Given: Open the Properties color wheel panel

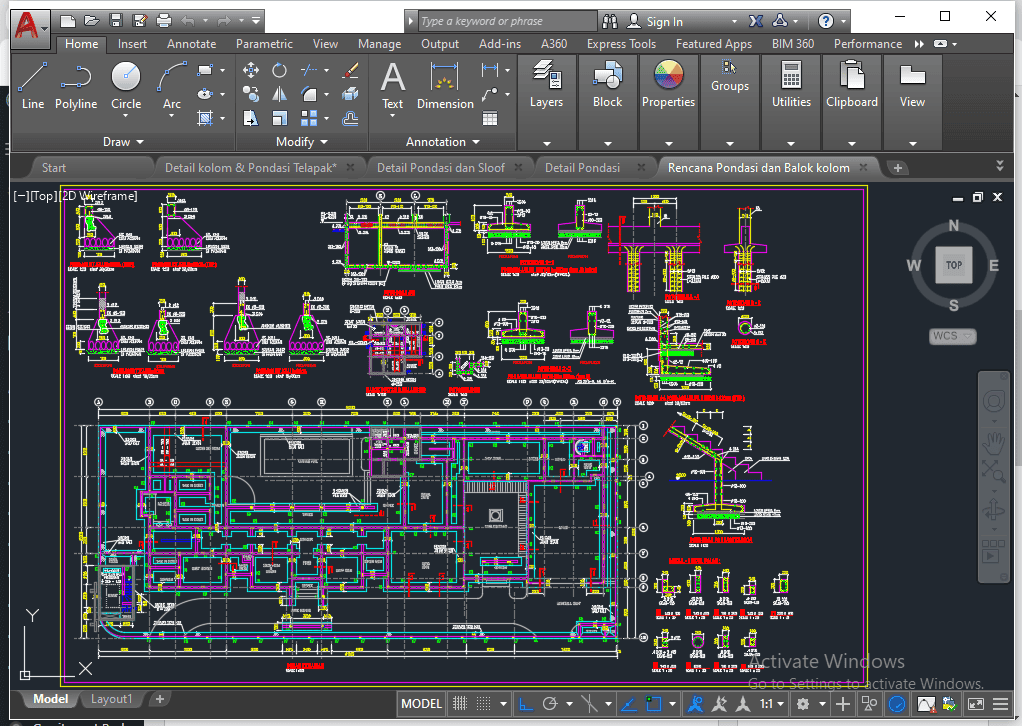Looking at the screenshot, I should 668,84.
